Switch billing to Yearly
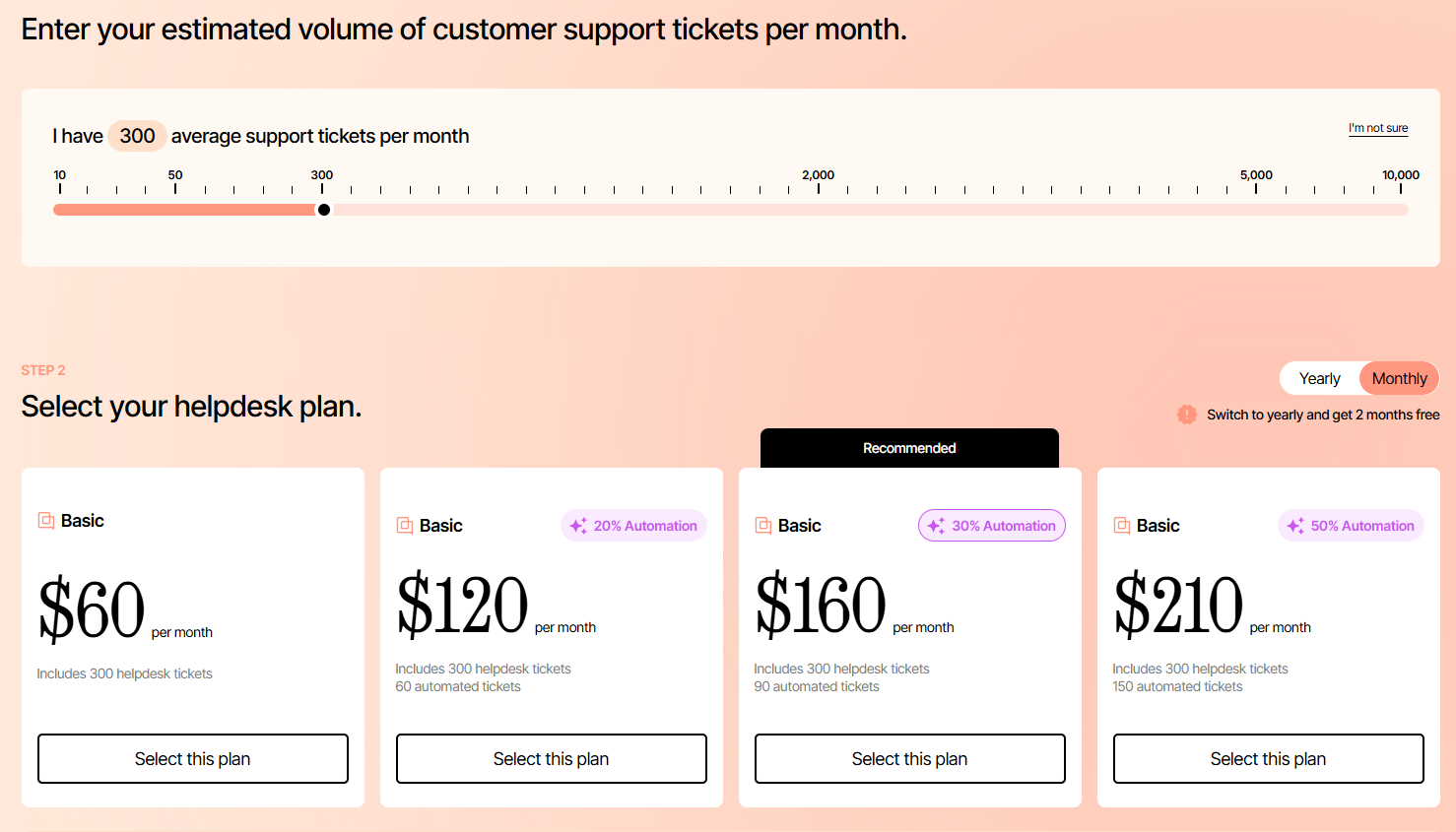 [1319, 378]
